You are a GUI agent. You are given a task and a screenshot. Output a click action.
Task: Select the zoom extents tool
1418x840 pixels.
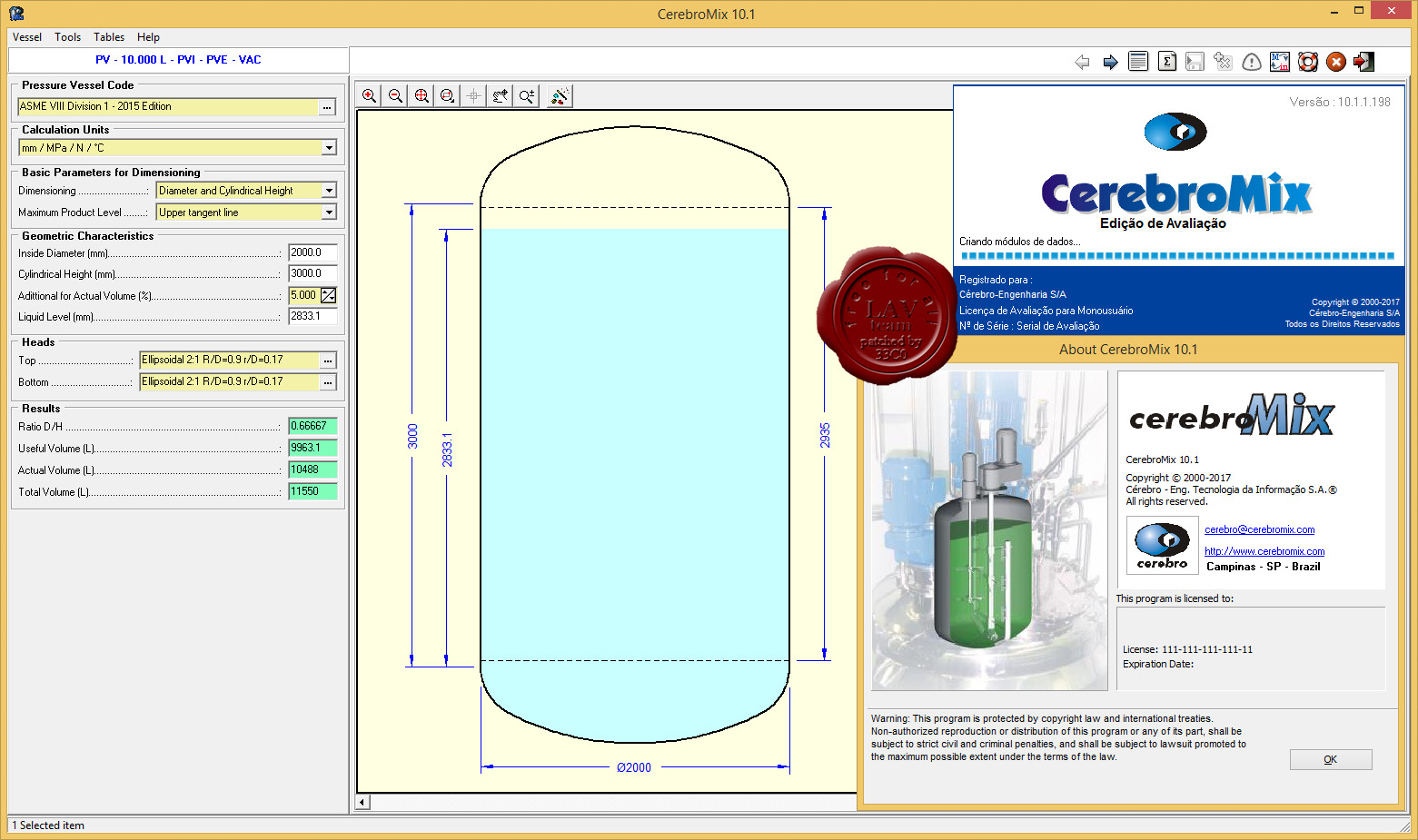pyautogui.click(x=422, y=95)
